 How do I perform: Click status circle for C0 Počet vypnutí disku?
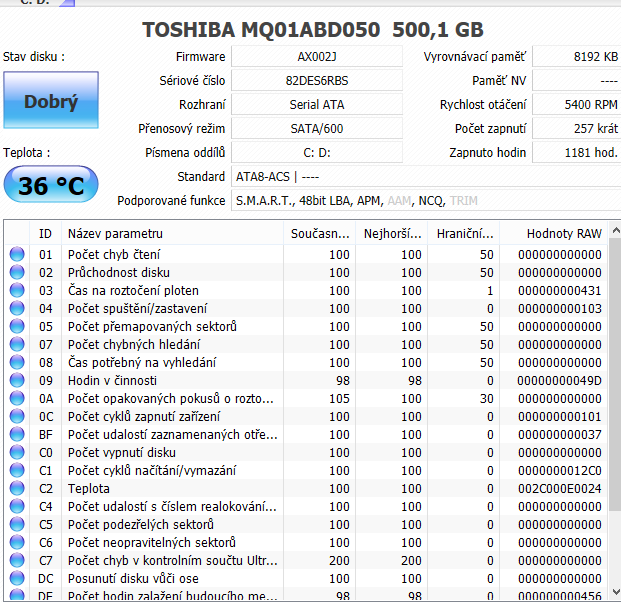click(x=17, y=452)
